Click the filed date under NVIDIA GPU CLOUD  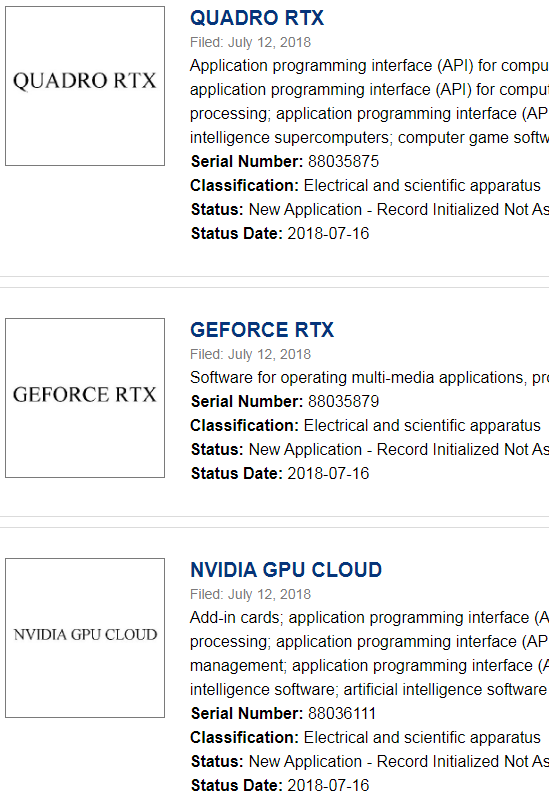(x=250, y=594)
